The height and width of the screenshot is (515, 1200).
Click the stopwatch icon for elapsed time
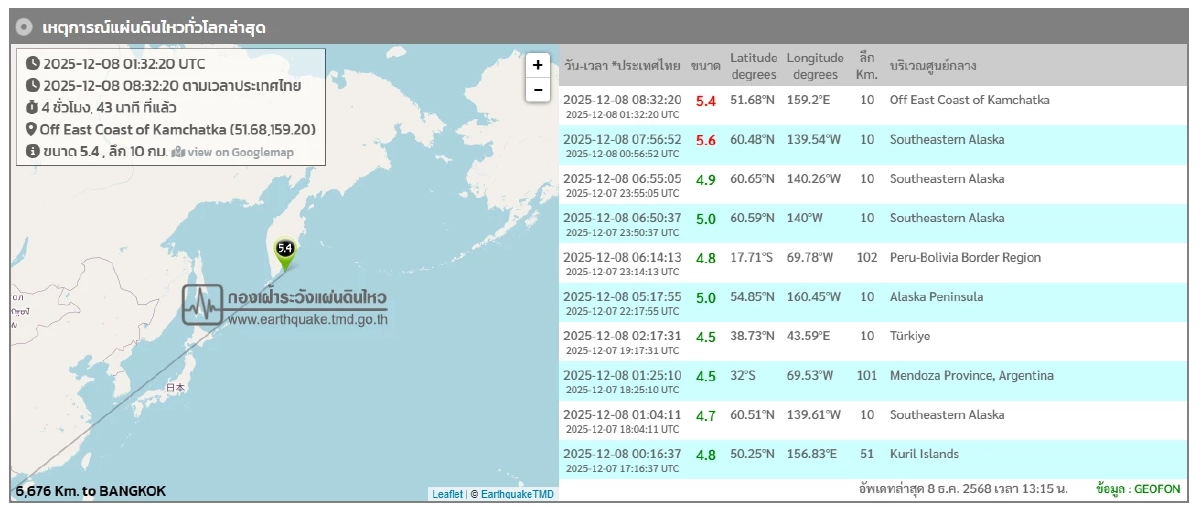[x=33, y=107]
